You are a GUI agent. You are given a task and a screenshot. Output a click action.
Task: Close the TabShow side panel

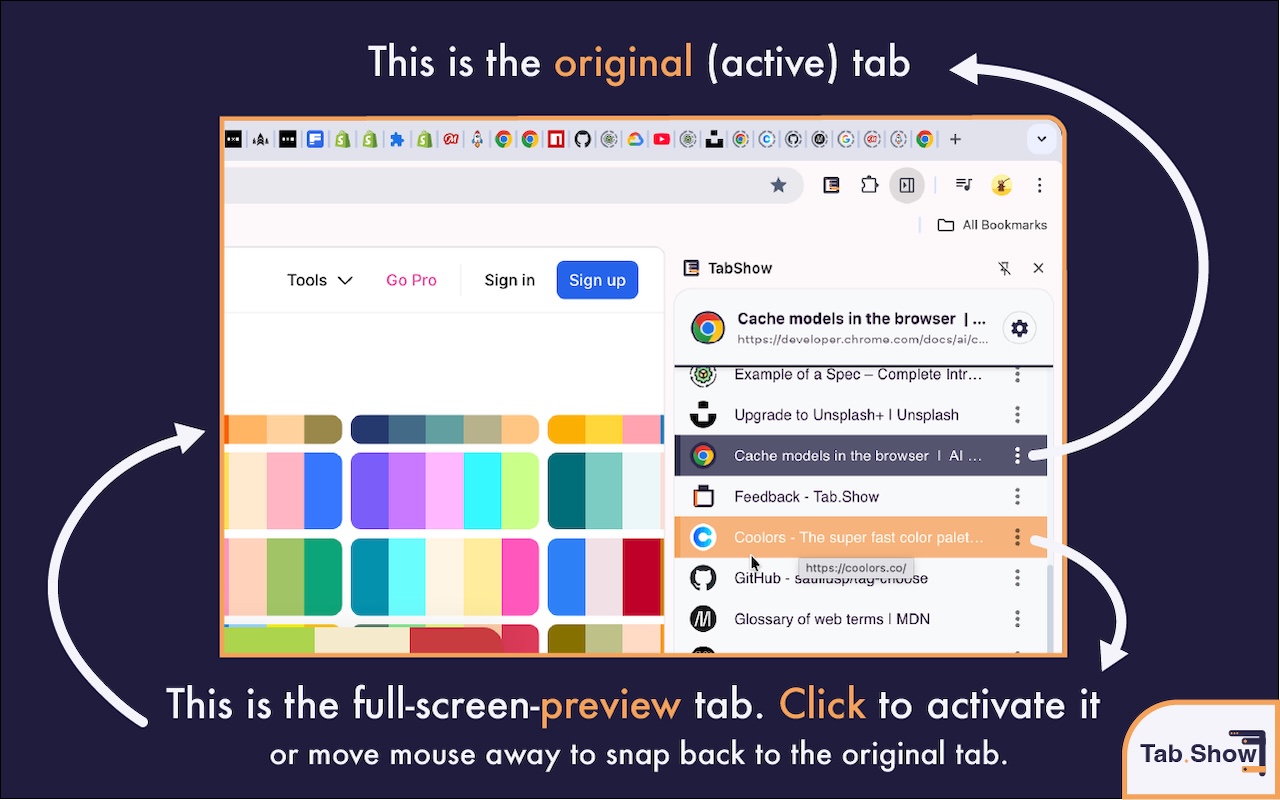[x=1038, y=268]
